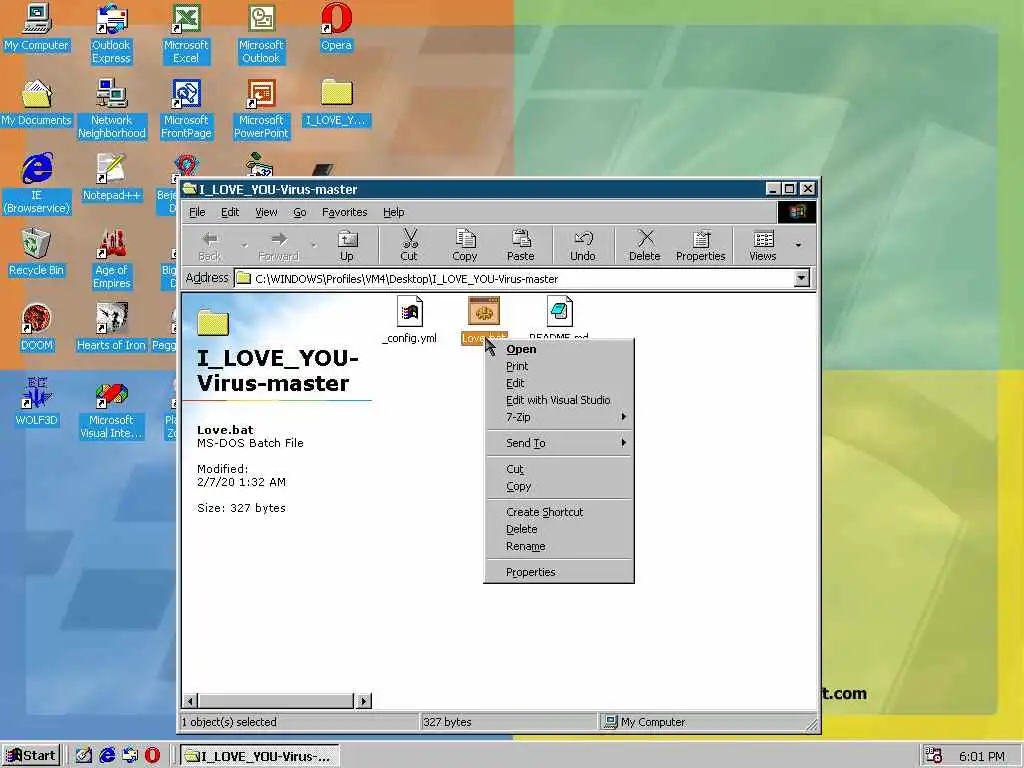Choose Edit in context menu
This screenshot has height=768, width=1024.
[x=559, y=383]
